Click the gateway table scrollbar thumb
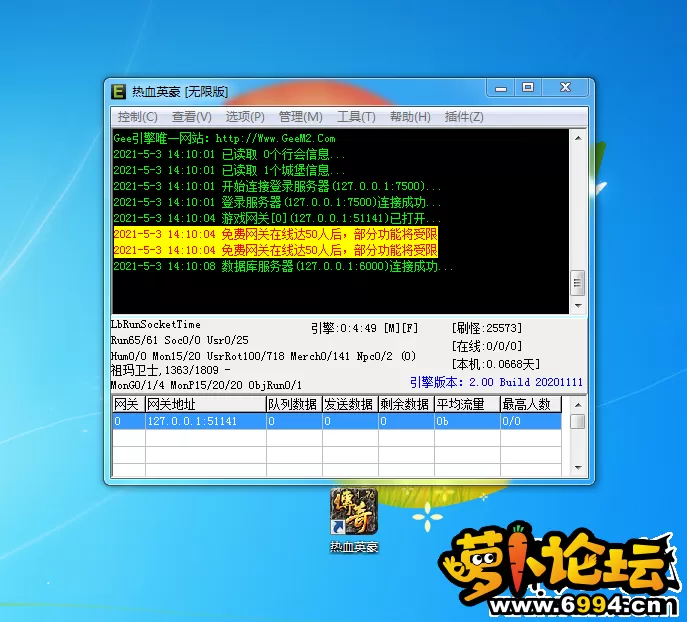 (x=578, y=421)
